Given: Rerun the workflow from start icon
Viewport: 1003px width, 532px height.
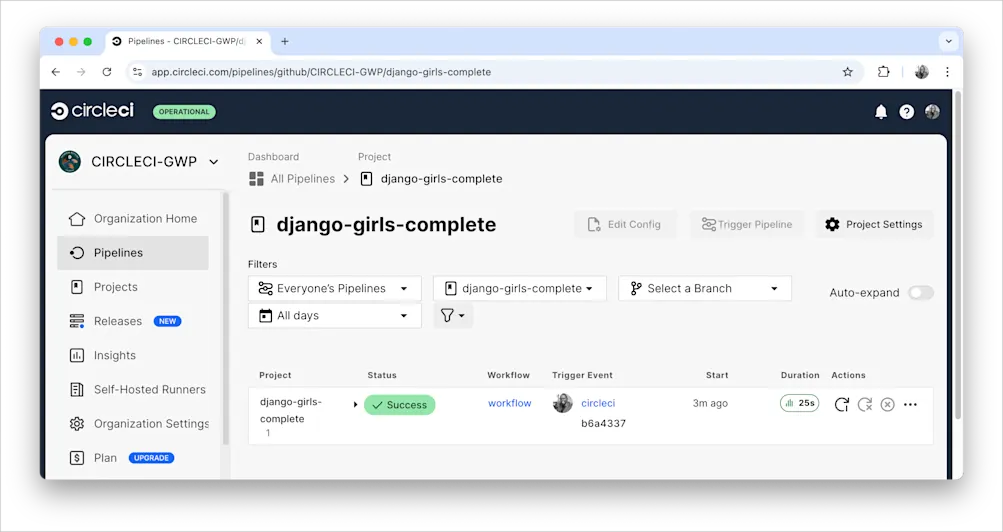Looking at the screenshot, I should point(842,404).
